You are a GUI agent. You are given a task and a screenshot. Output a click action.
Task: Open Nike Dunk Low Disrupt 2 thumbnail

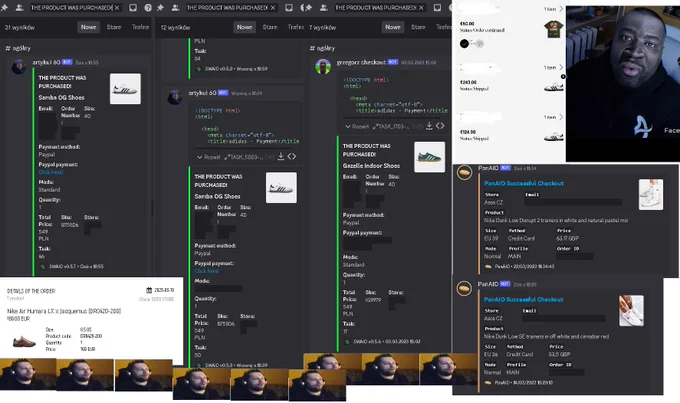coord(651,194)
